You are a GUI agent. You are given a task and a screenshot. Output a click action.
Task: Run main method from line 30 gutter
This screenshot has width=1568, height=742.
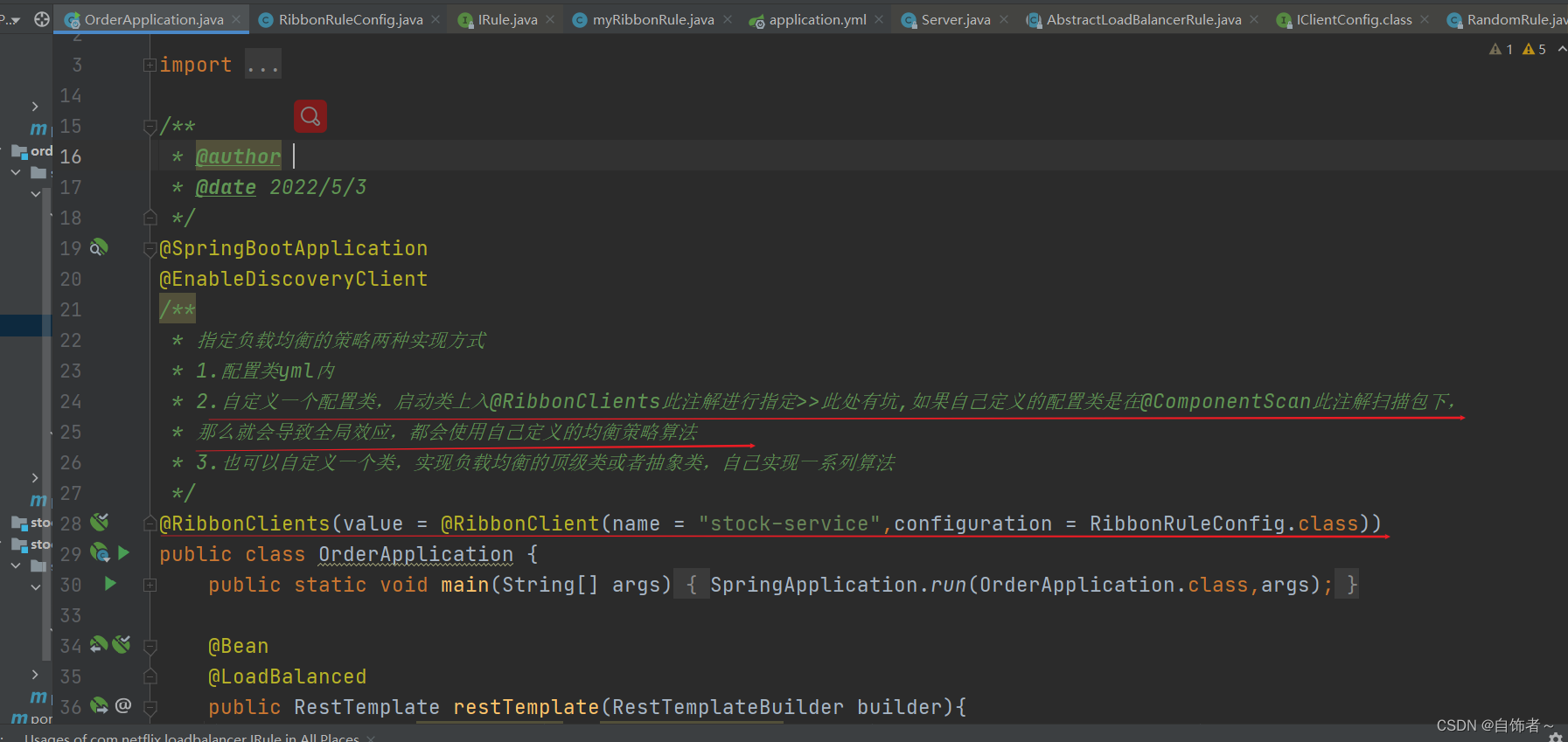(x=110, y=583)
